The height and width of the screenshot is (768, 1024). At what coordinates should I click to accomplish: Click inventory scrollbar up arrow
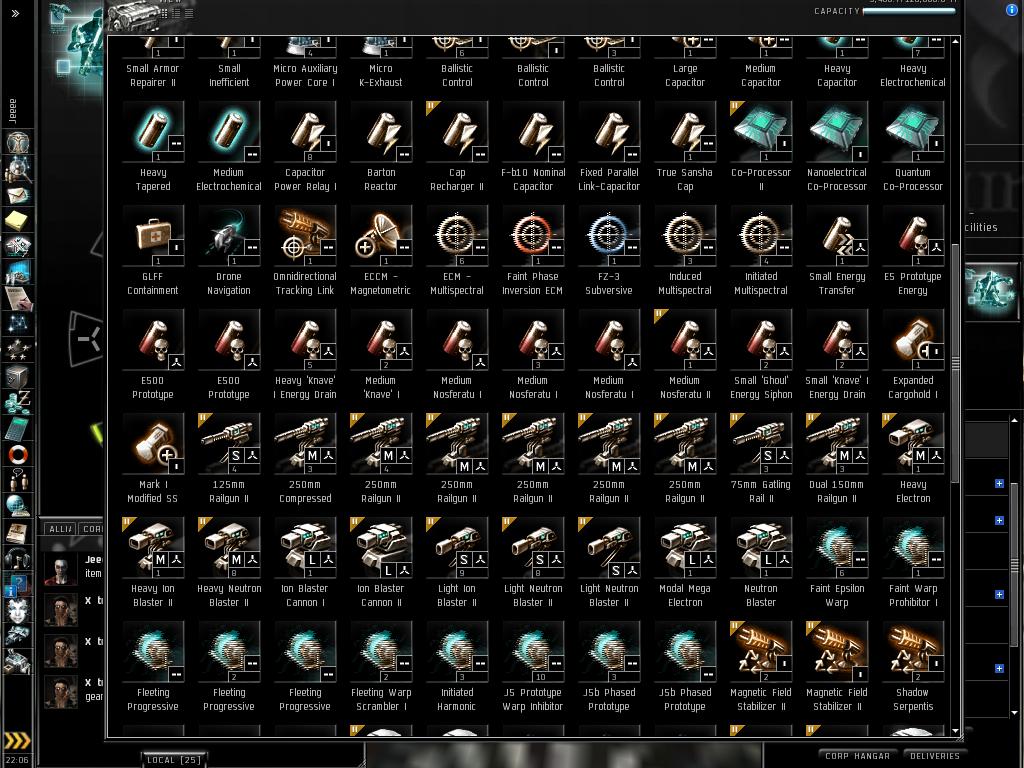click(955, 41)
